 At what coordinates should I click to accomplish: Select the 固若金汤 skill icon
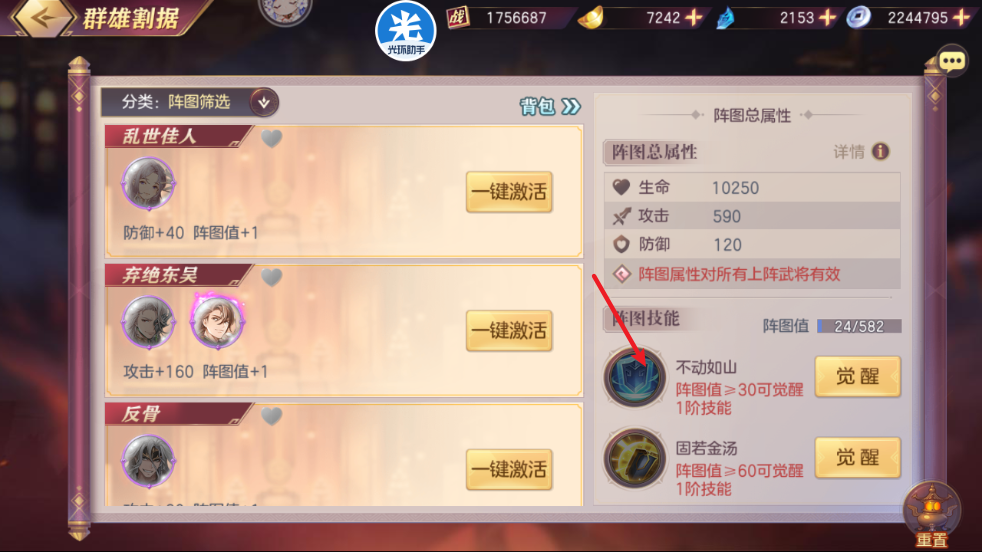point(634,459)
